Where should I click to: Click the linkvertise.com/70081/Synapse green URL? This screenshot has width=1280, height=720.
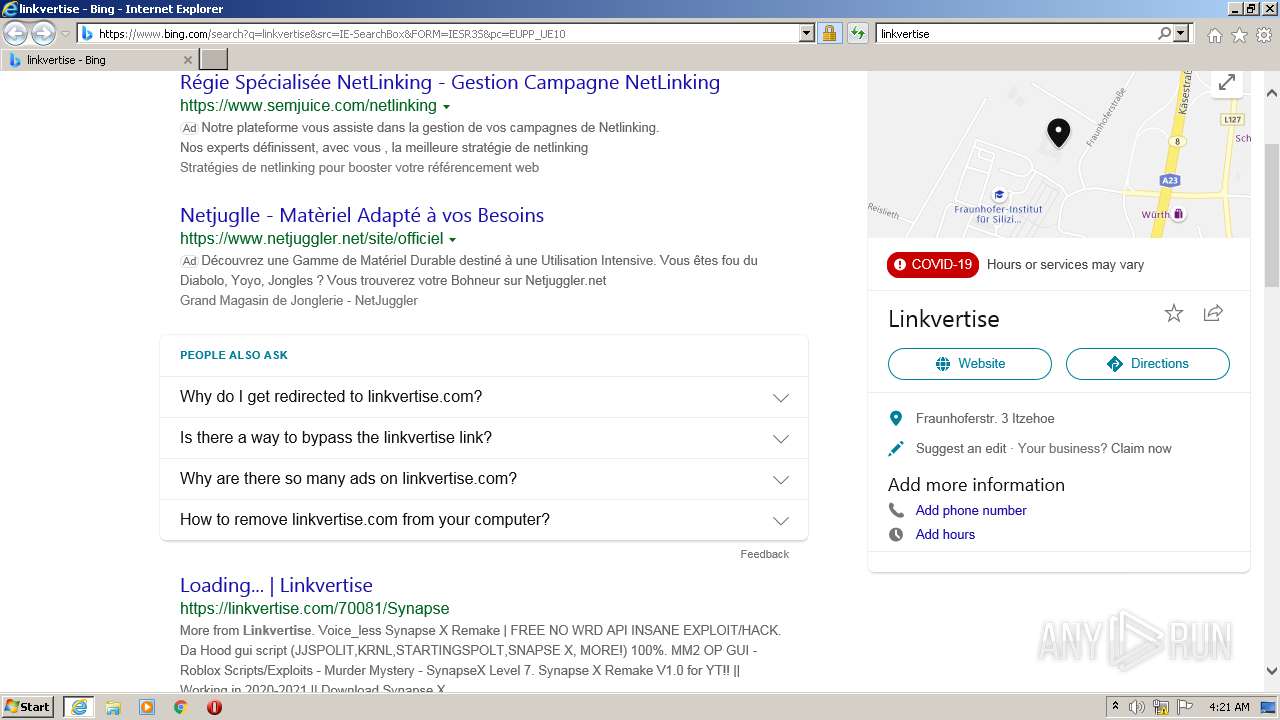pos(314,608)
